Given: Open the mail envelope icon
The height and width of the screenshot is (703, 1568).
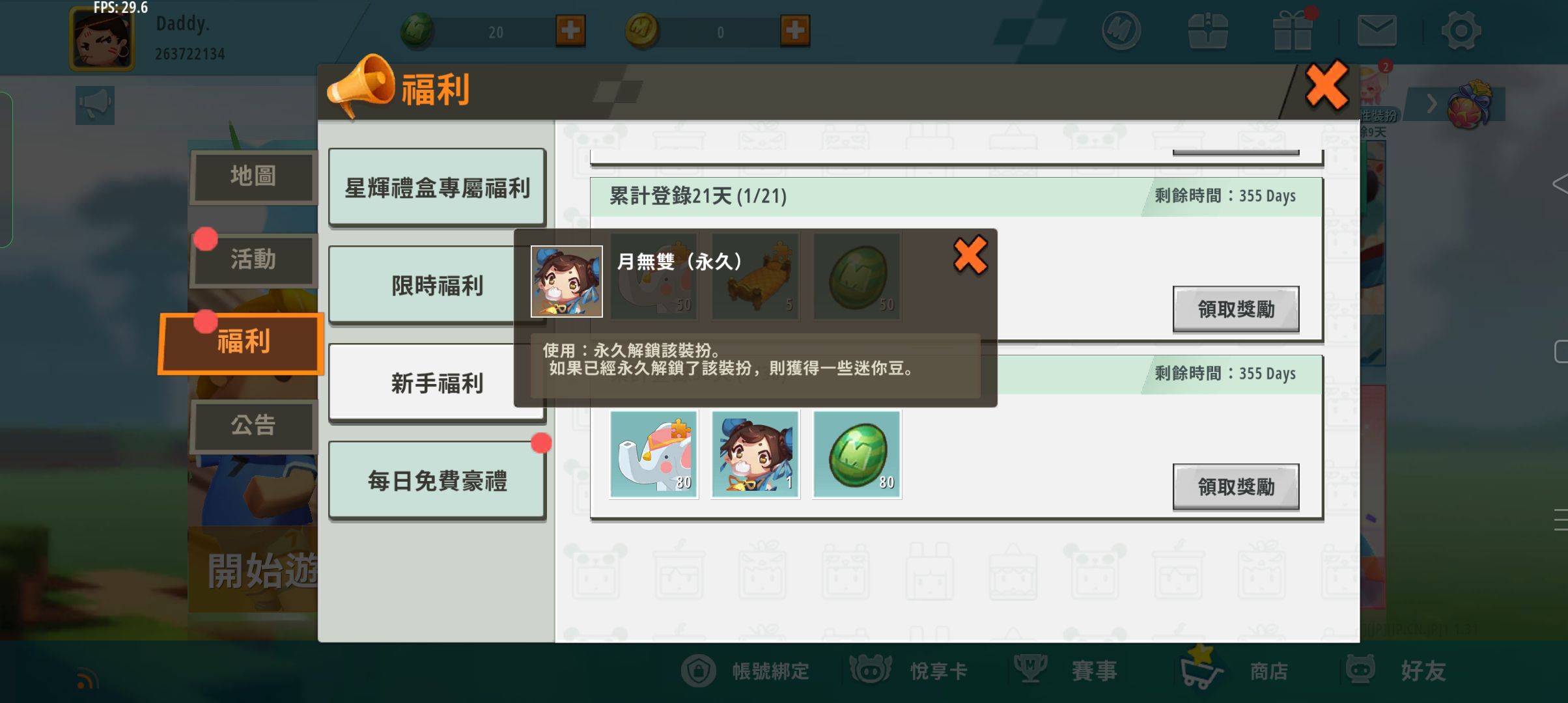Looking at the screenshot, I should pos(1377,31).
